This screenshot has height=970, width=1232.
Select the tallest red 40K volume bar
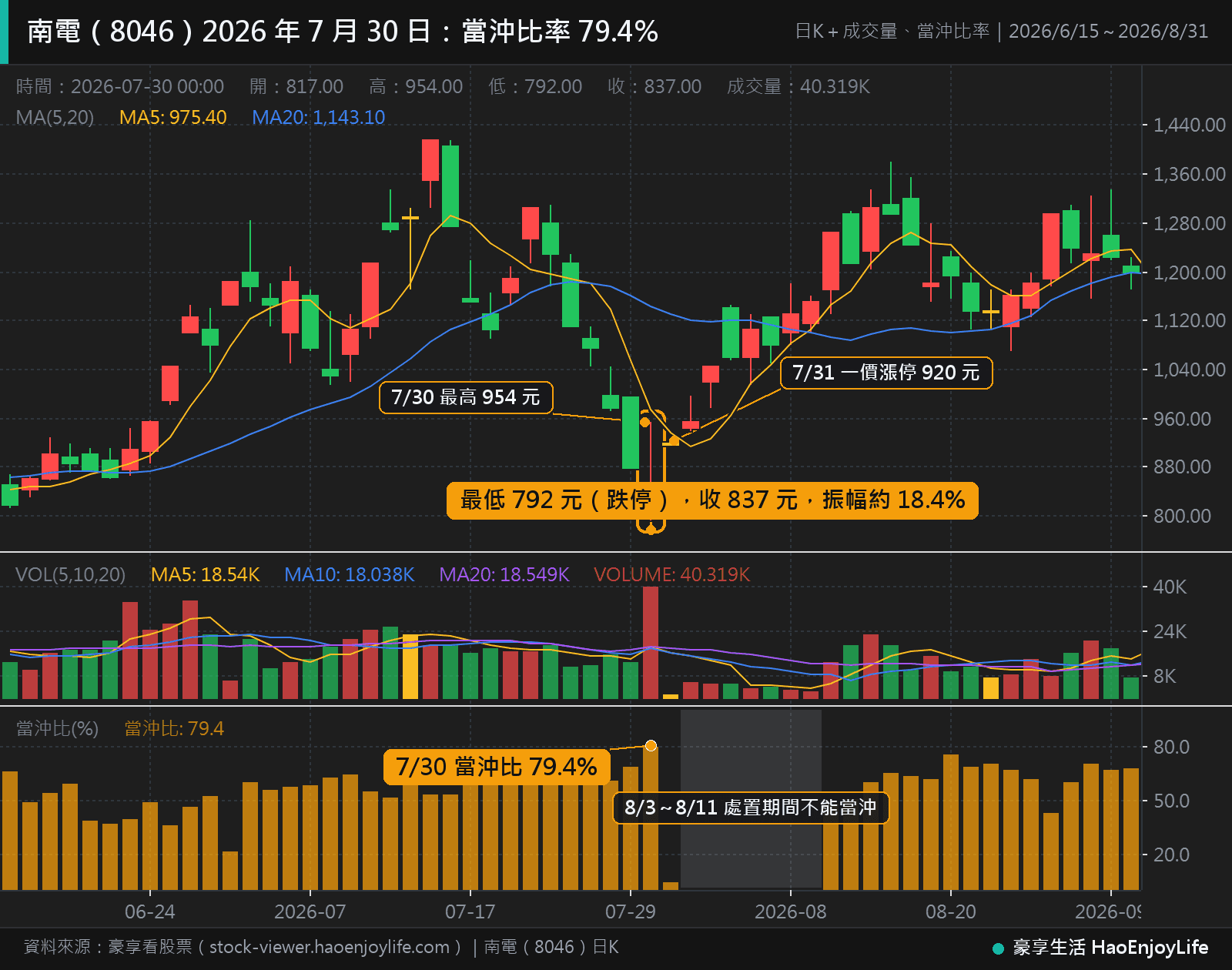651,643
